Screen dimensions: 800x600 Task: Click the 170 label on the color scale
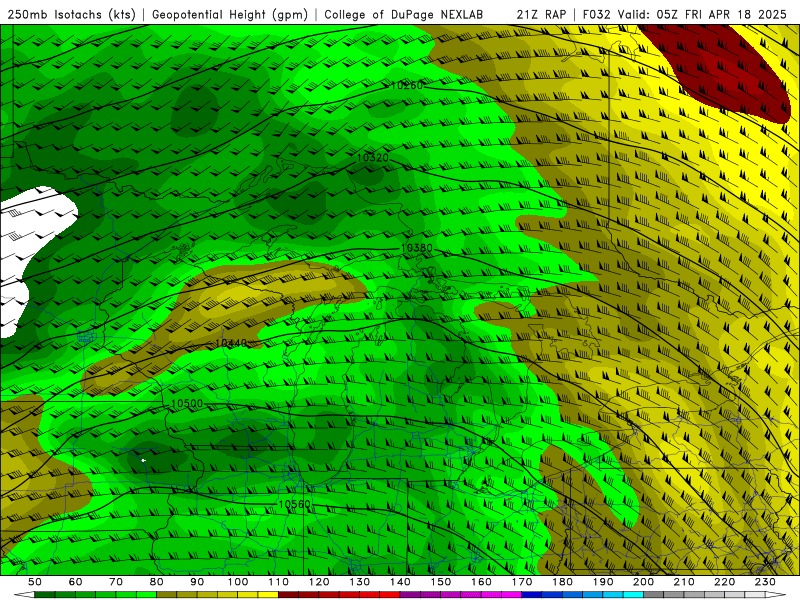tap(522, 582)
